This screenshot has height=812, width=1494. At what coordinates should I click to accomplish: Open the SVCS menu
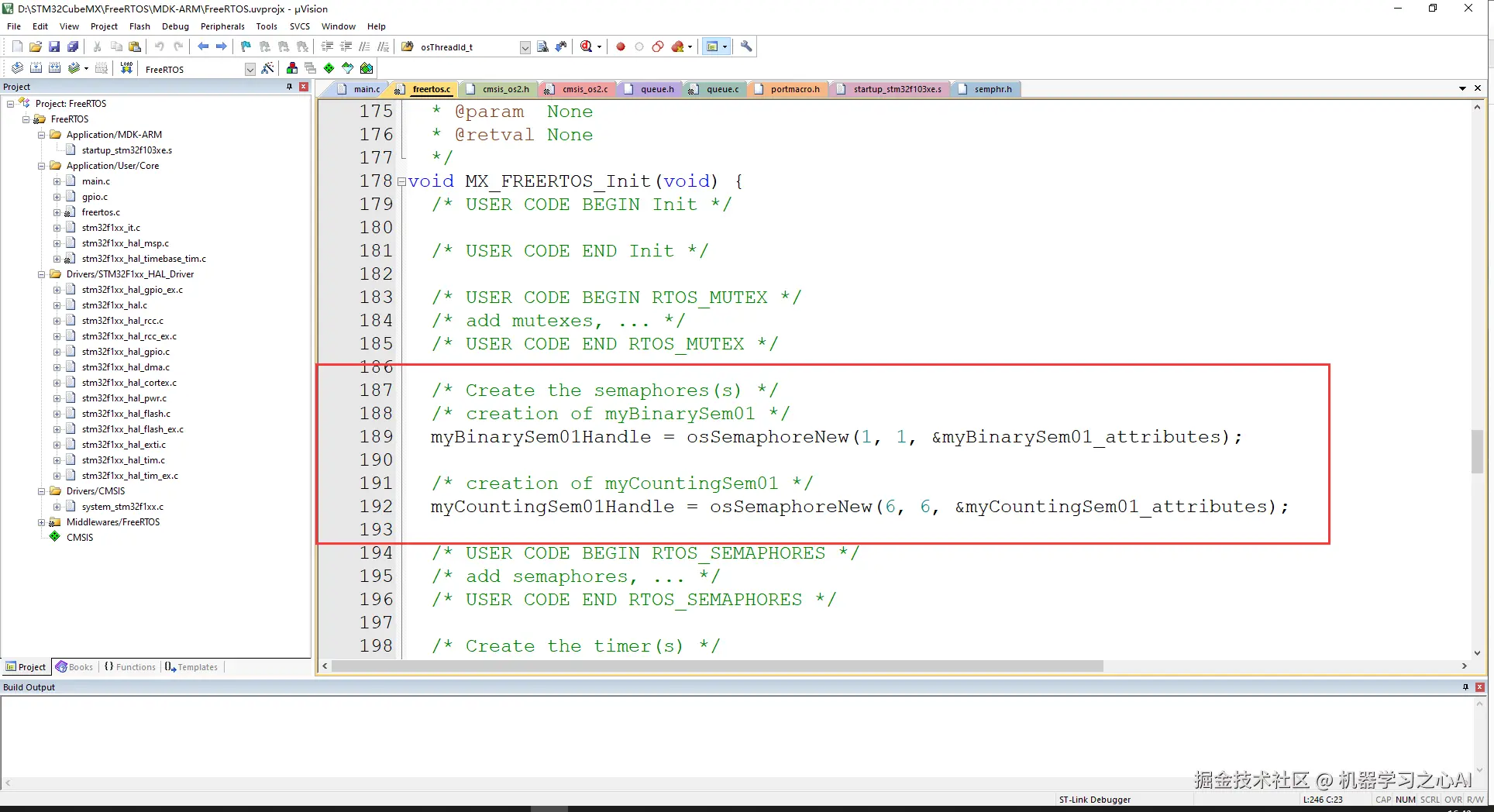(x=299, y=26)
